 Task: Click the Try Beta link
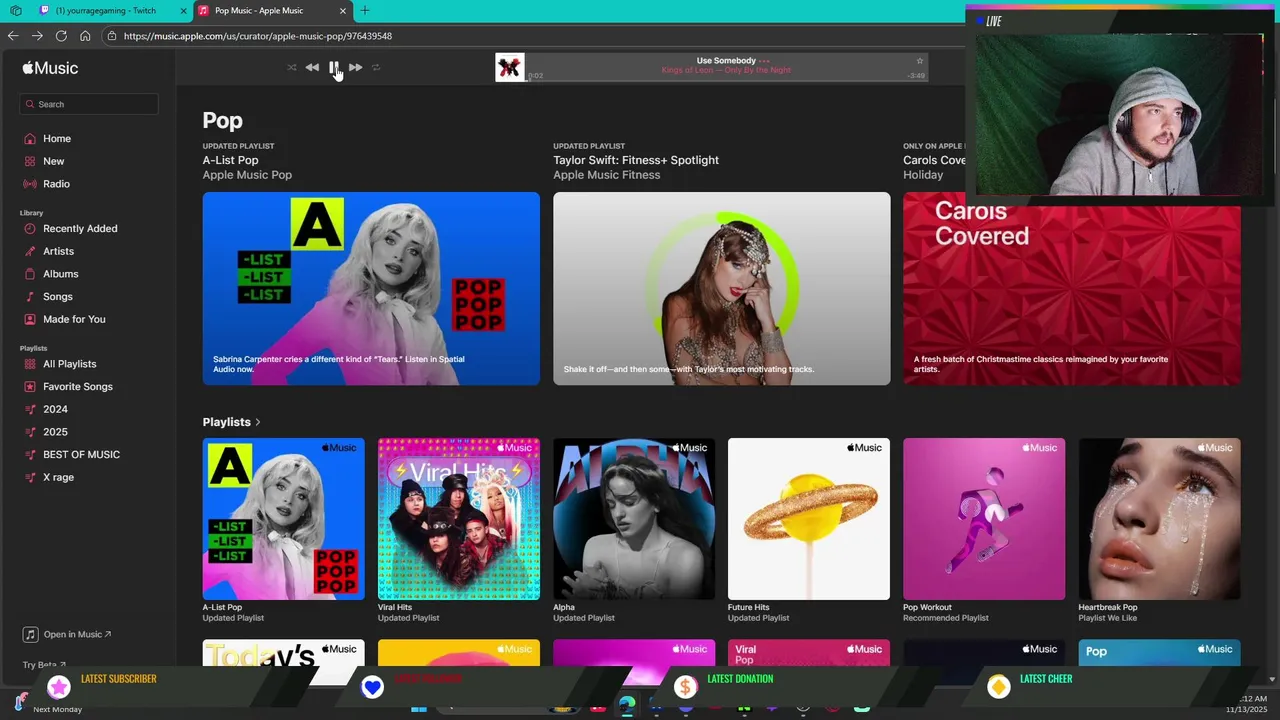tap(44, 664)
